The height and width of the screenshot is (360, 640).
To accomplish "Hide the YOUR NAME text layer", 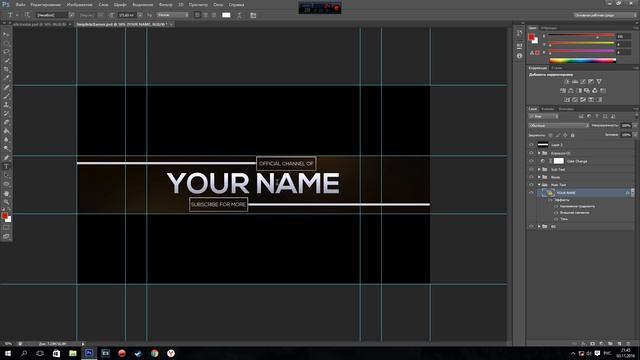I will [531, 193].
